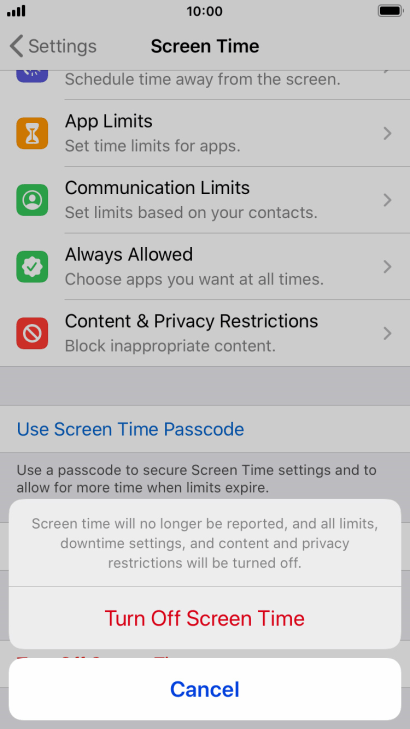Open Content & Privacy Restrictions chevron arrow

click(387, 333)
